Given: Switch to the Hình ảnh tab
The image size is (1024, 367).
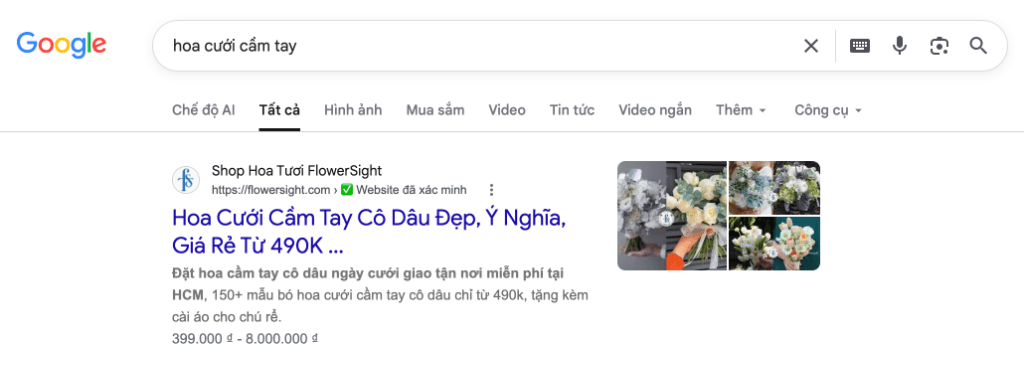Looking at the screenshot, I should point(353,110).
